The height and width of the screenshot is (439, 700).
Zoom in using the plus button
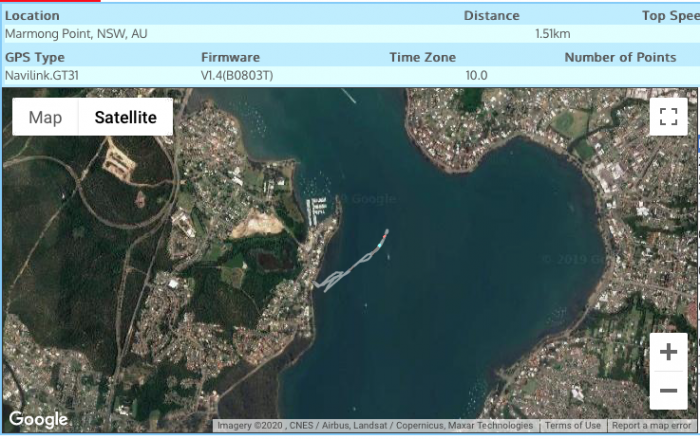[x=668, y=352]
